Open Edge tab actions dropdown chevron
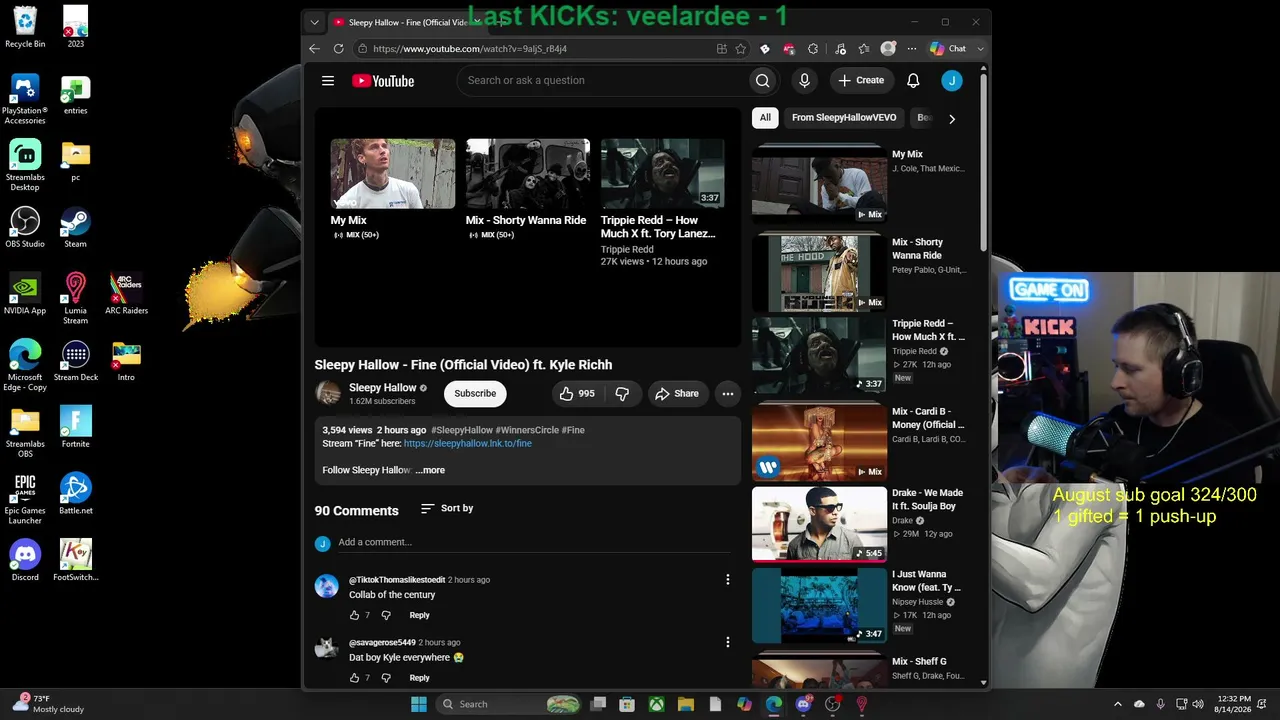This screenshot has height=720, width=1280. 314,22
